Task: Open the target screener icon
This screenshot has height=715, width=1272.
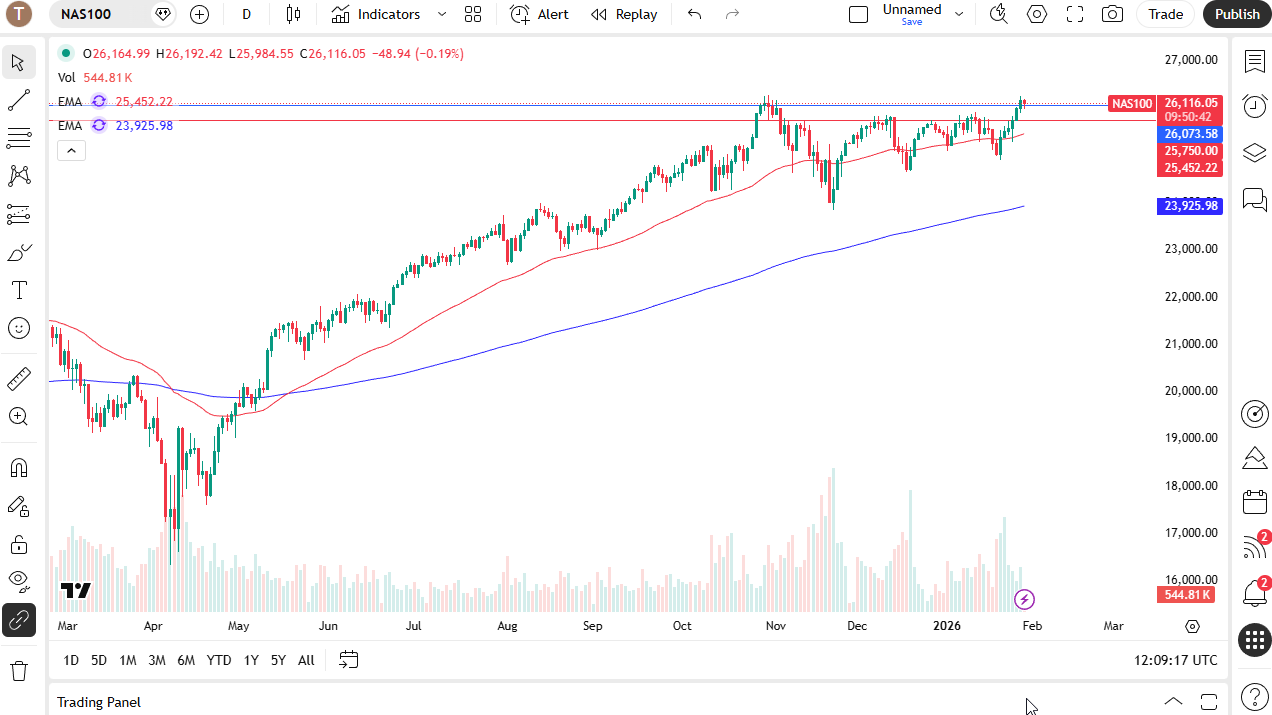Action: [x=1254, y=413]
